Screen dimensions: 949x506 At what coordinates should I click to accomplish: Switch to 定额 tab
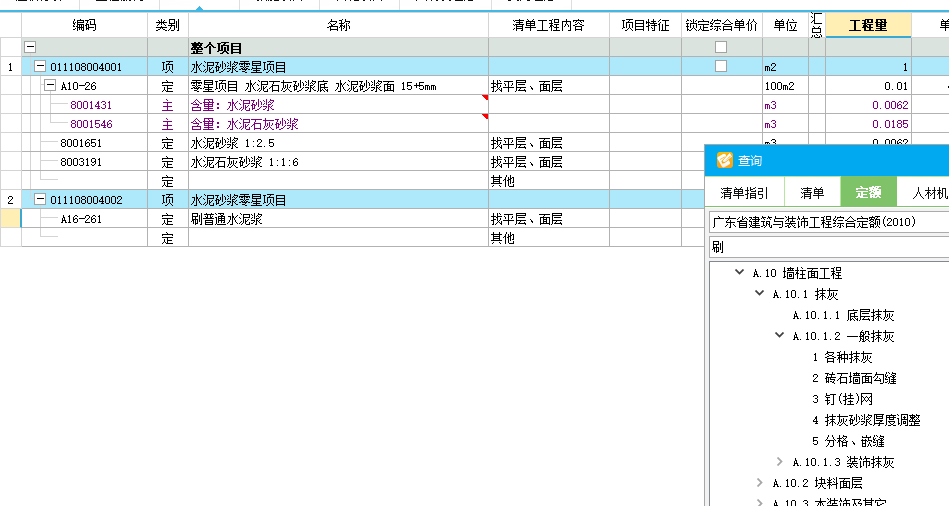(x=868, y=192)
